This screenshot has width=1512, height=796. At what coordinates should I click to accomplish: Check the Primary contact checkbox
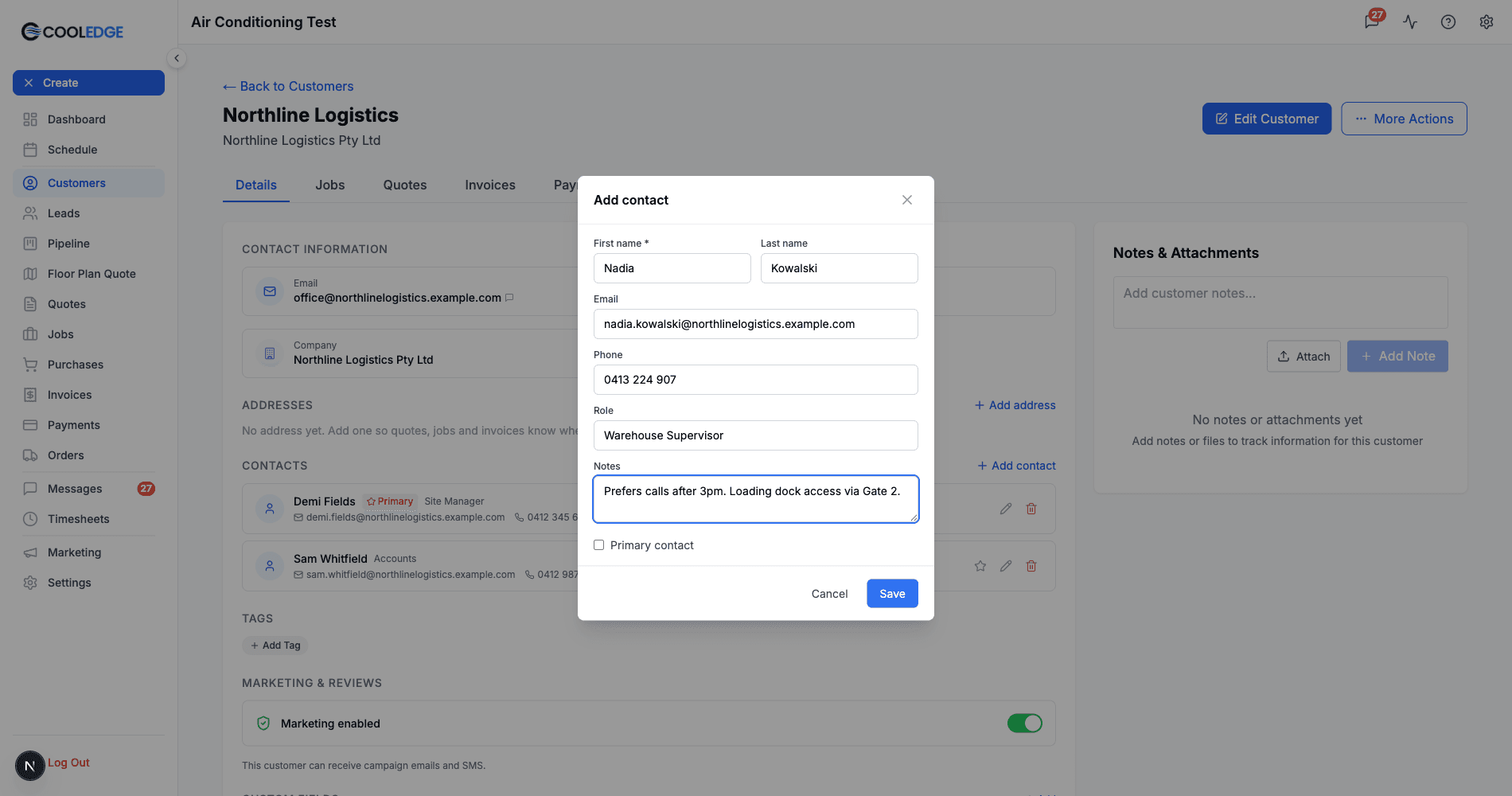coord(598,545)
